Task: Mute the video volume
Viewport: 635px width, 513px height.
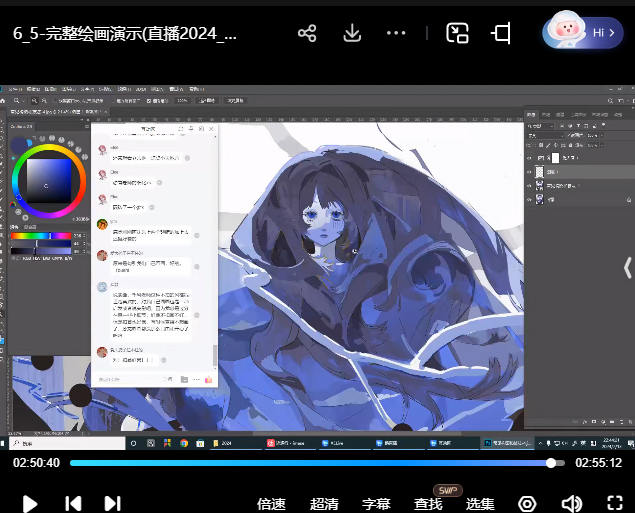Action: pyautogui.click(x=571, y=503)
